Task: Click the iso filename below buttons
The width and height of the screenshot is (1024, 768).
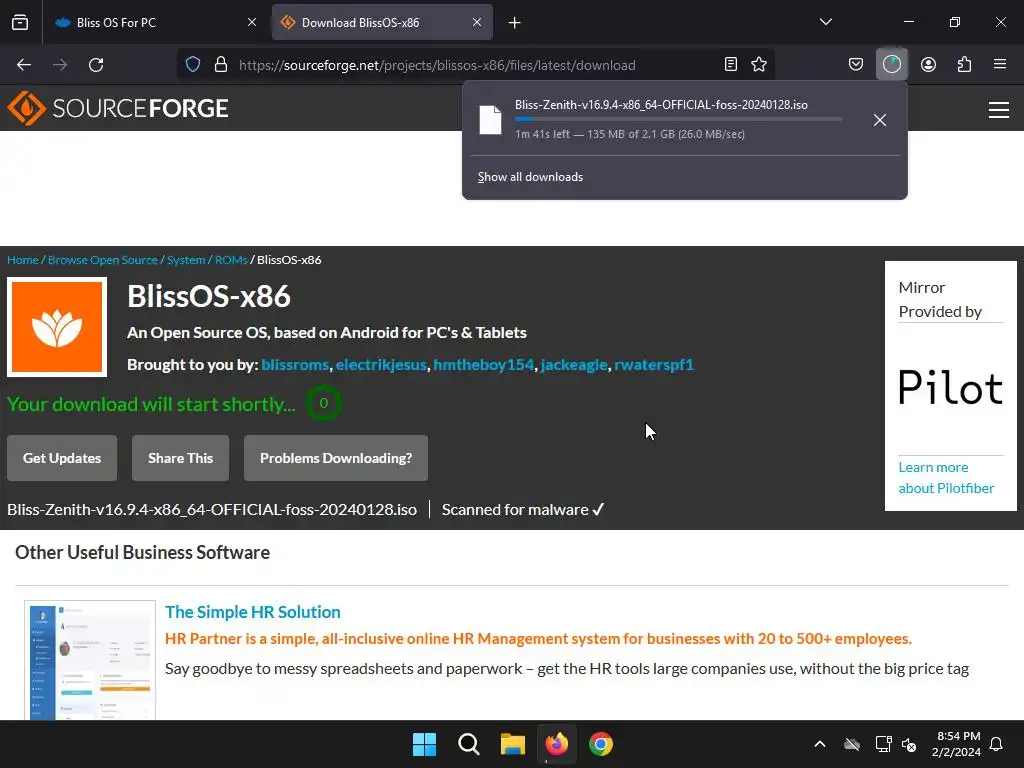Action: (x=212, y=509)
